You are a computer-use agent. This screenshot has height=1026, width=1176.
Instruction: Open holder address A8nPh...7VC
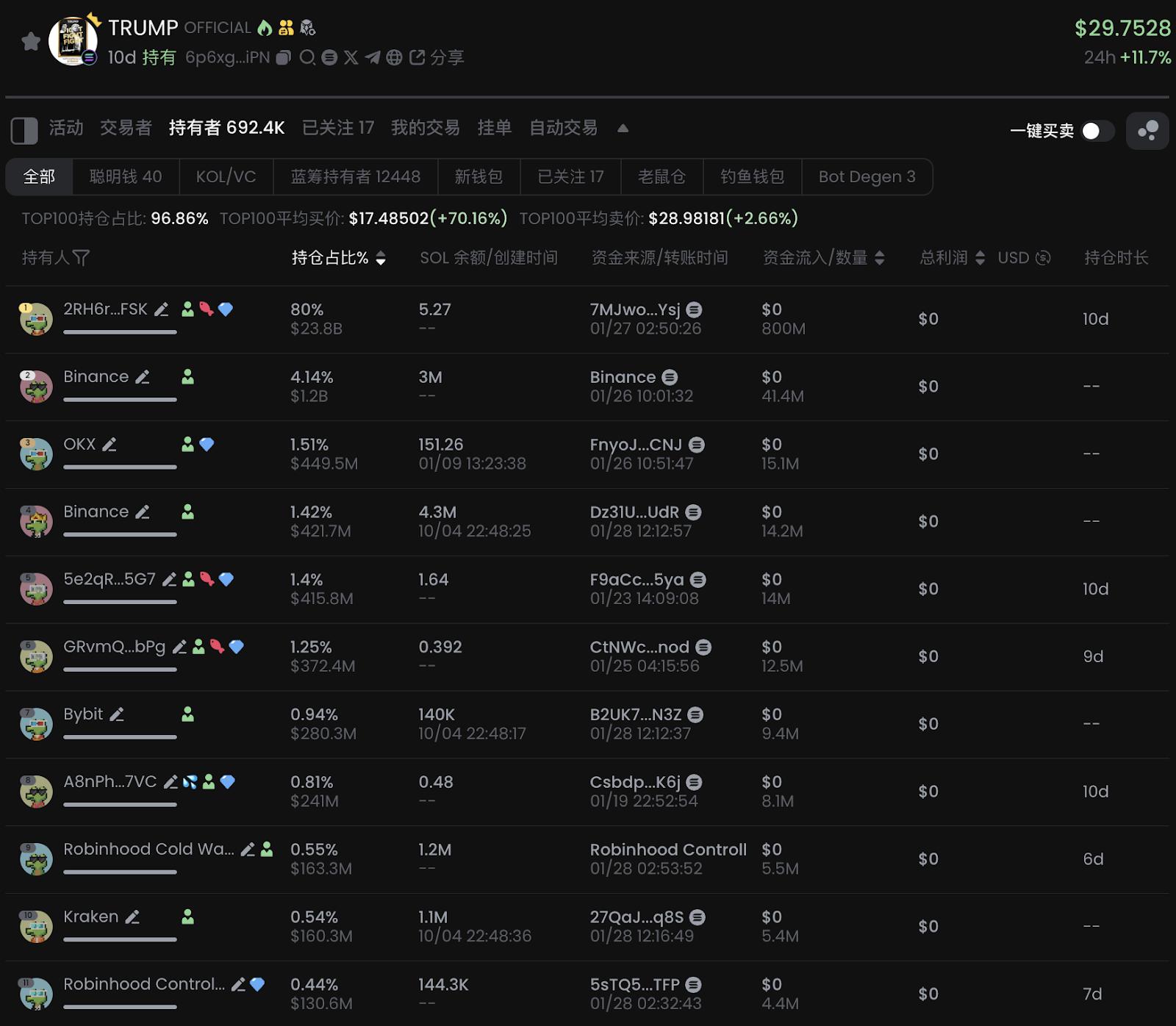click(x=110, y=782)
